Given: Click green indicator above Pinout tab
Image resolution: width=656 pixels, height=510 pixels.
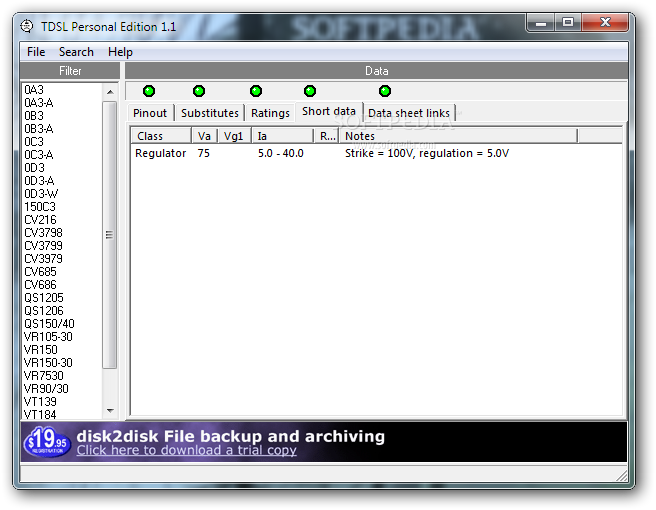Looking at the screenshot, I should 149,91.
